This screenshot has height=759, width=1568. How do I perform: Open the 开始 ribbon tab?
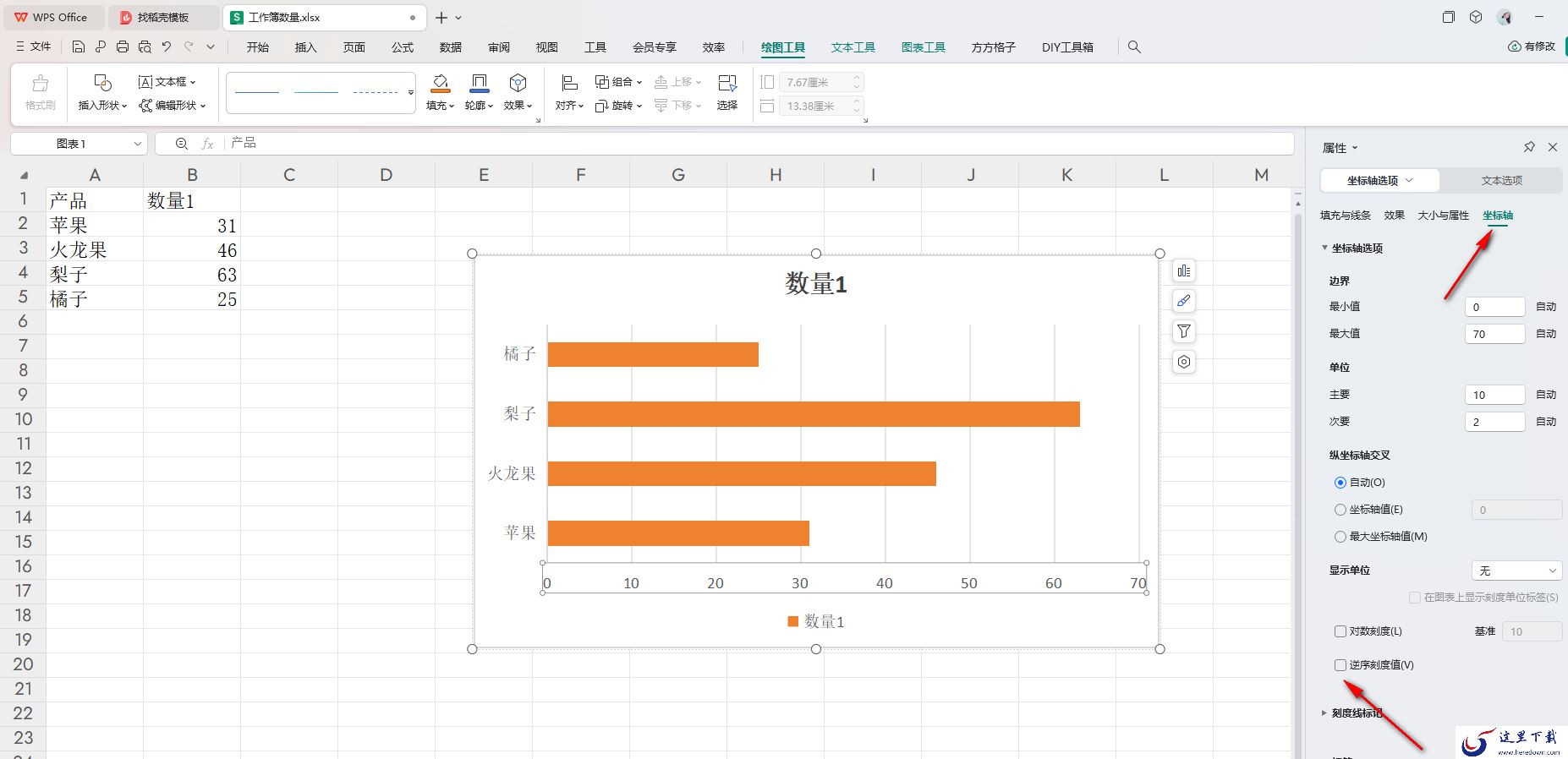258,47
